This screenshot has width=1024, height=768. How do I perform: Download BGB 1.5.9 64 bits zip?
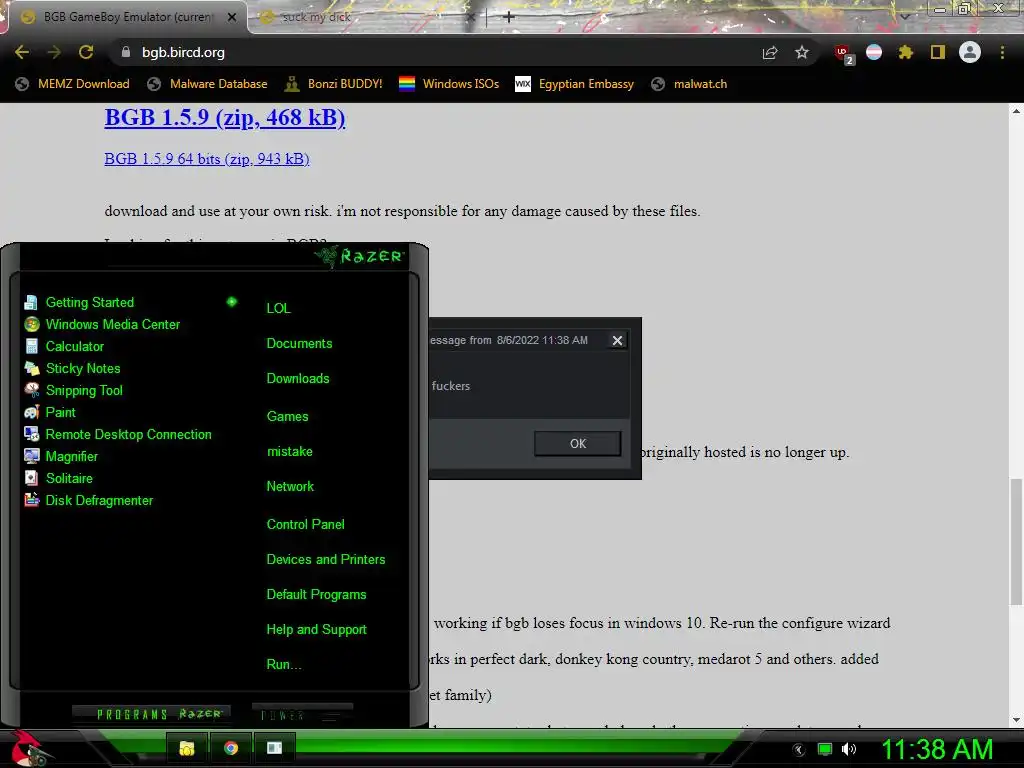(206, 159)
